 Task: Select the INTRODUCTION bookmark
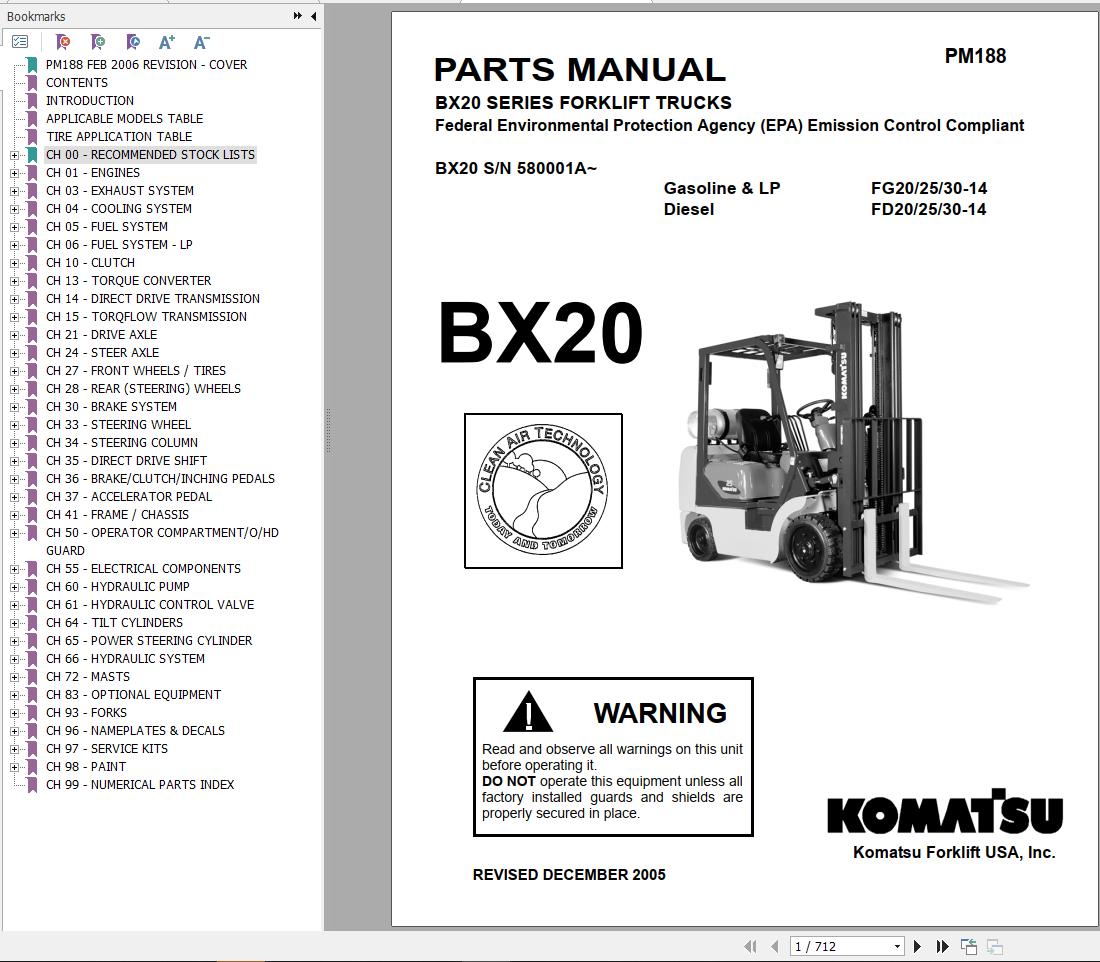[90, 100]
